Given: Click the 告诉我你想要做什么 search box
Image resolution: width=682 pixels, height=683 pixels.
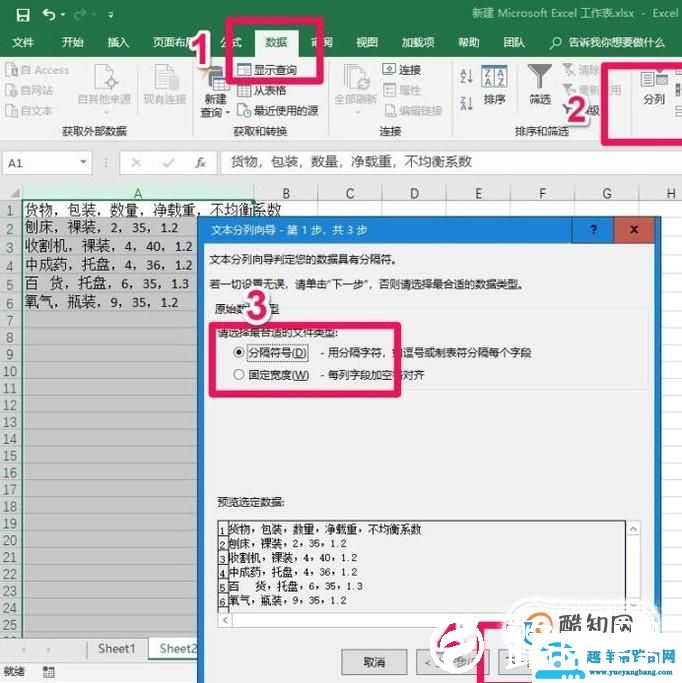Looking at the screenshot, I should click(608, 43).
